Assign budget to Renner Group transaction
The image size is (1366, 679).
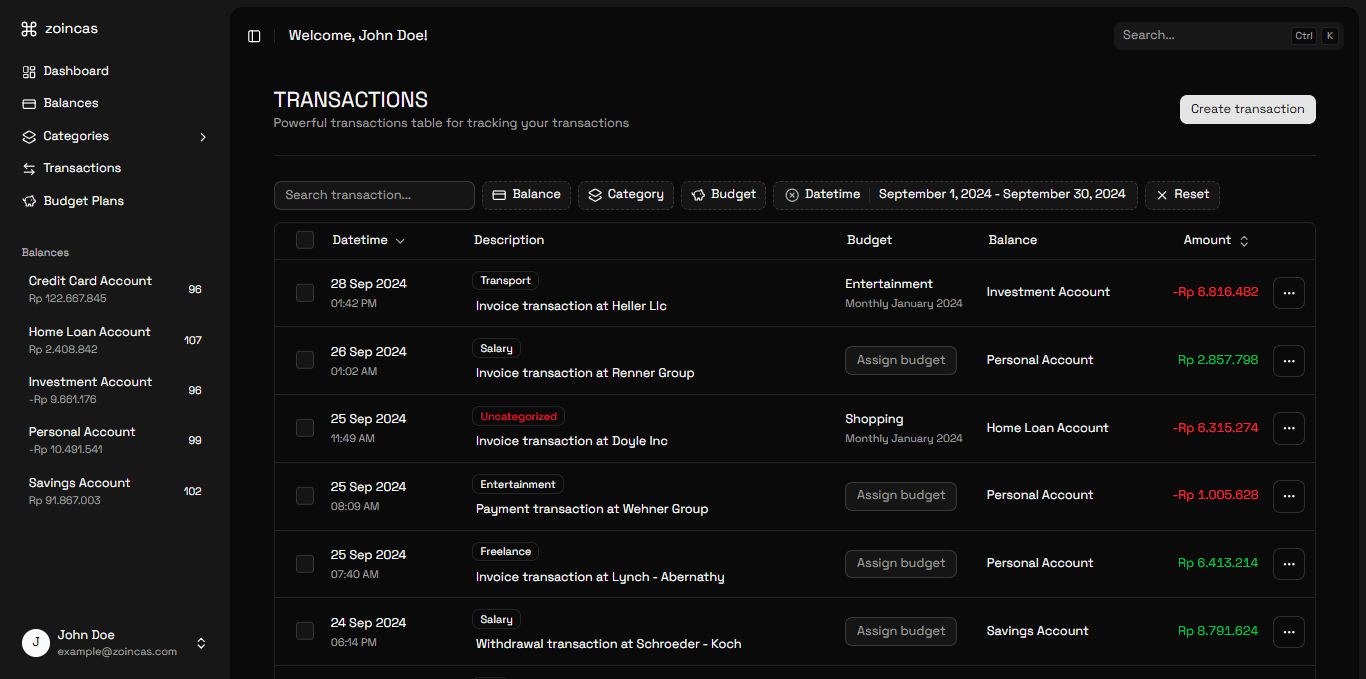coord(900,361)
